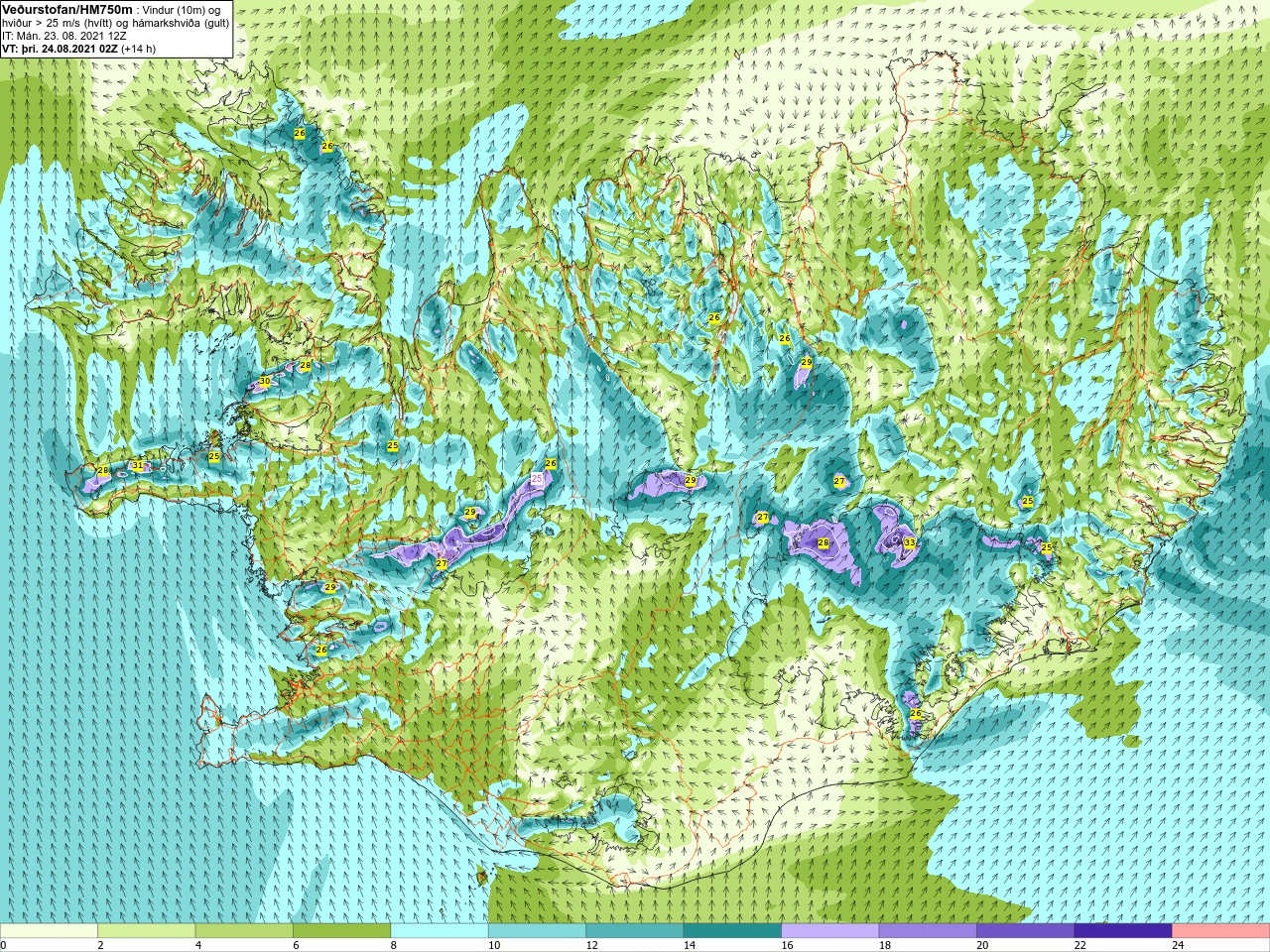Click the 'IT: Mán. 23. 08. 2021 12Z' line
The width and height of the screenshot is (1270, 952).
click(x=63, y=36)
